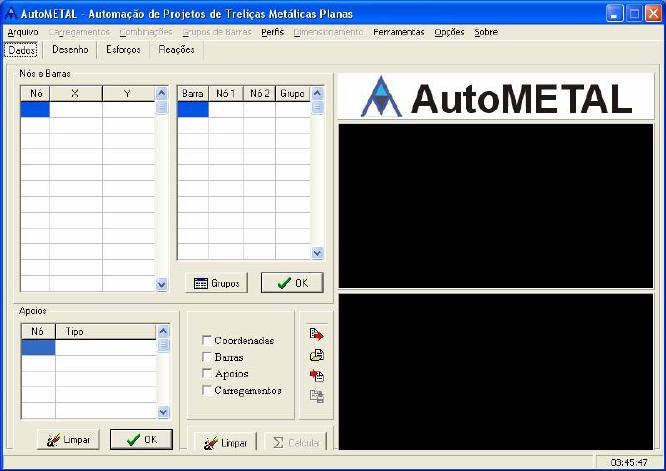The width and height of the screenshot is (666, 471).
Task: Click the export file icon with red arrow
Action: click(x=316, y=335)
